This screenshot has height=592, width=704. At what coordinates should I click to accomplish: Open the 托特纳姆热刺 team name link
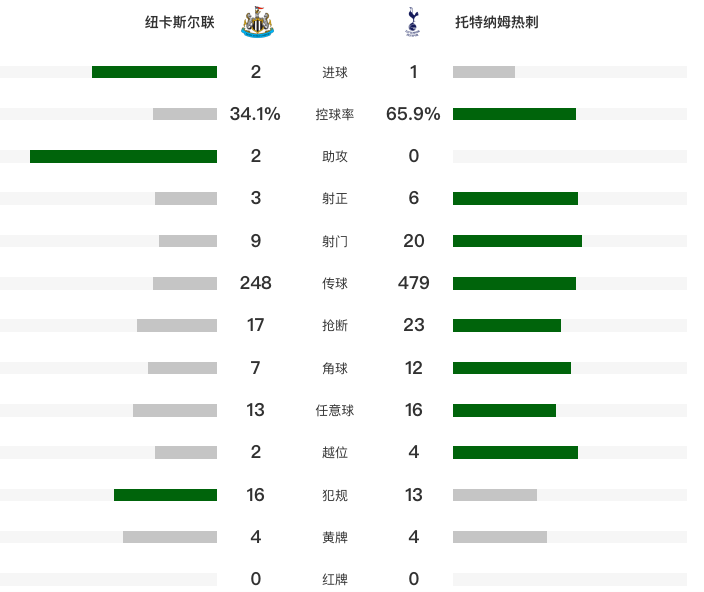point(497,22)
